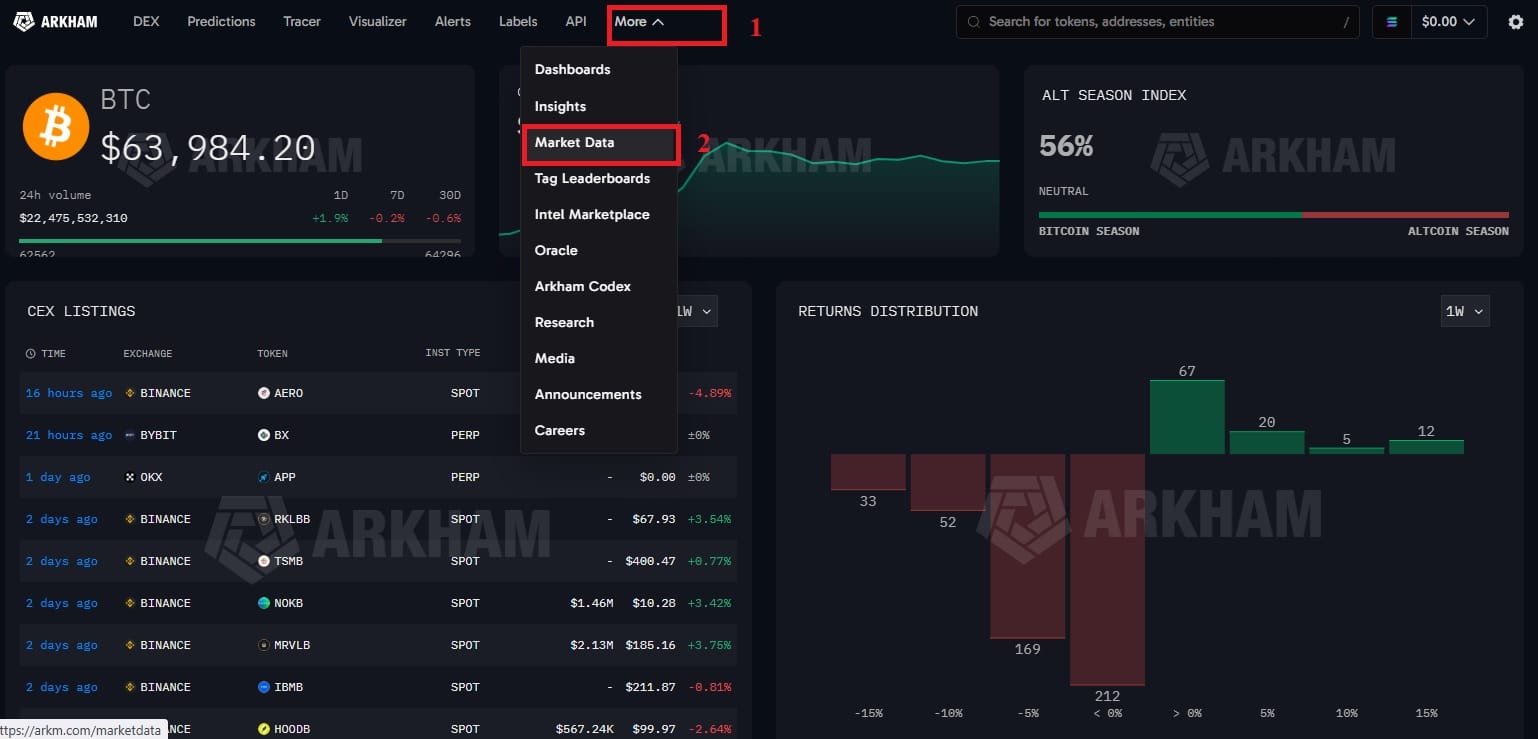Open the $0.00 wallet dropdown
This screenshot has height=739, width=1538.
coord(1448,22)
